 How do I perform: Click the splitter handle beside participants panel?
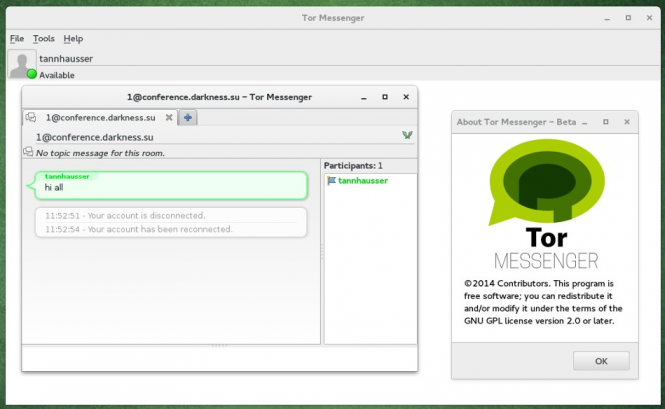tap(321, 256)
